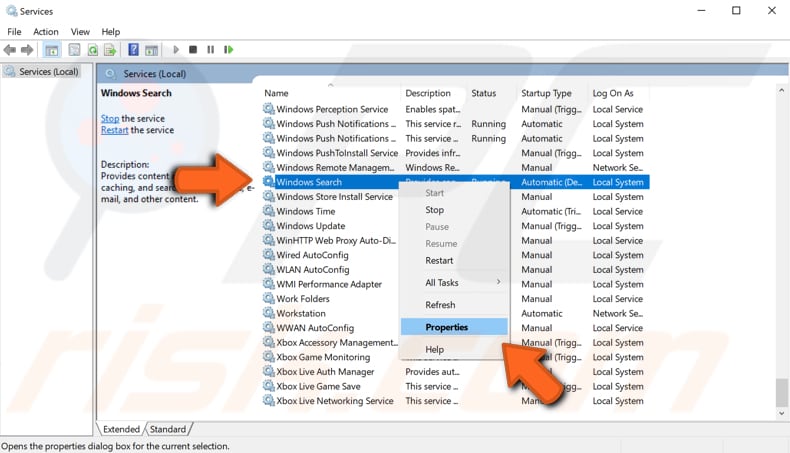
Task: Choose Restart in the context menu
Action: [x=439, y=261]
